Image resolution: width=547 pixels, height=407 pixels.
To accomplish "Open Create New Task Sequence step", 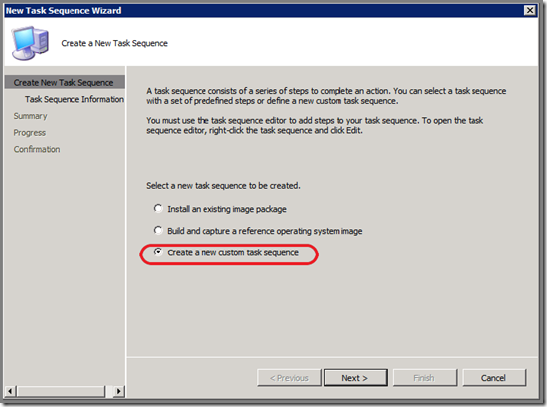I will pos(65,82).
